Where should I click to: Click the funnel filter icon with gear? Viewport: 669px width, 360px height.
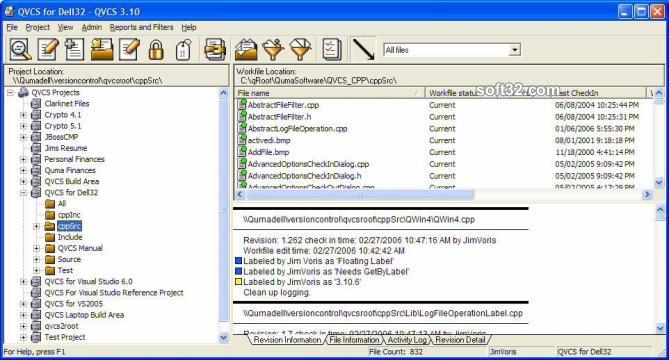(273, 49)
